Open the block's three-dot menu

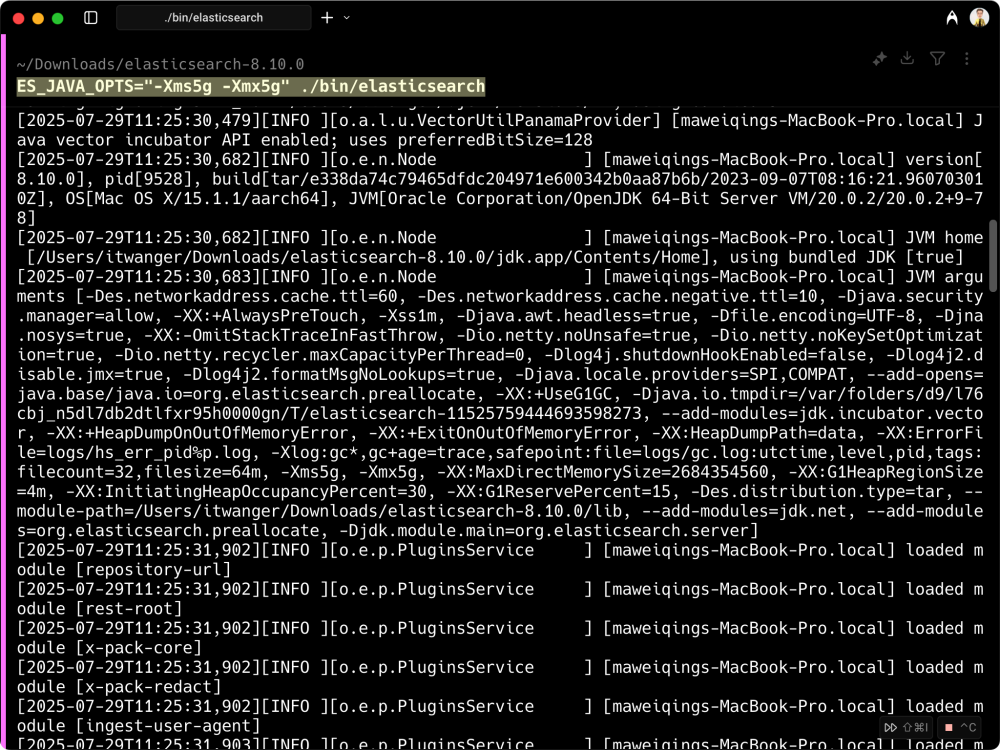tap(966, 59)
